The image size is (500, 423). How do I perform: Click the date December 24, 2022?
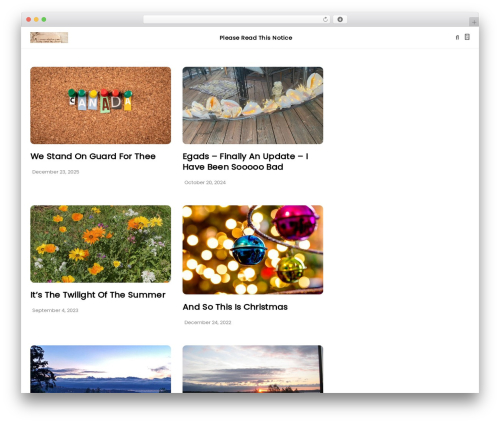[x=208, y=322]
